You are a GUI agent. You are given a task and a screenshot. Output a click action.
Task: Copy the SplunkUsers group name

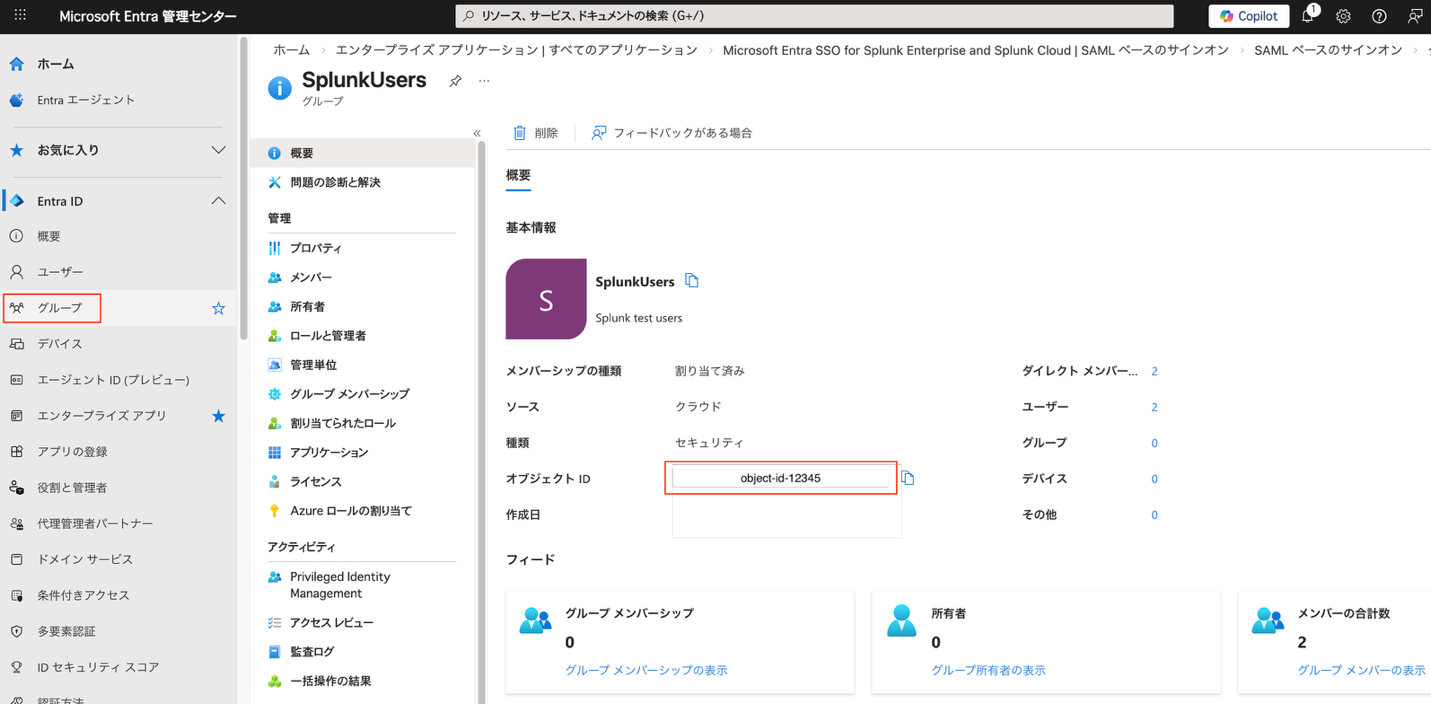691,281
